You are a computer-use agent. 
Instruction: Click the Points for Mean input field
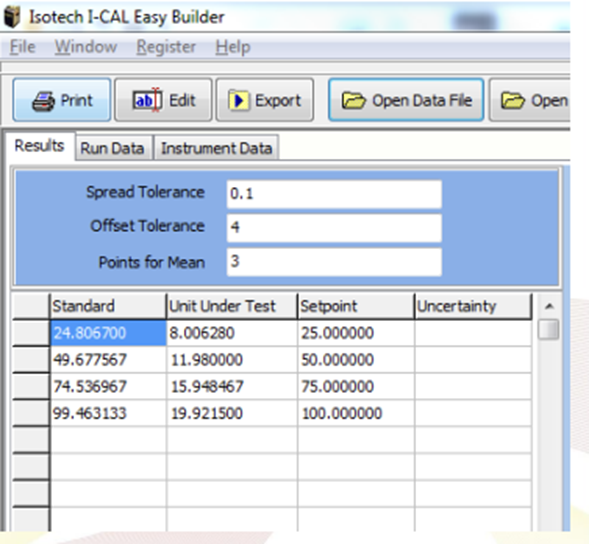coord(334,262)
